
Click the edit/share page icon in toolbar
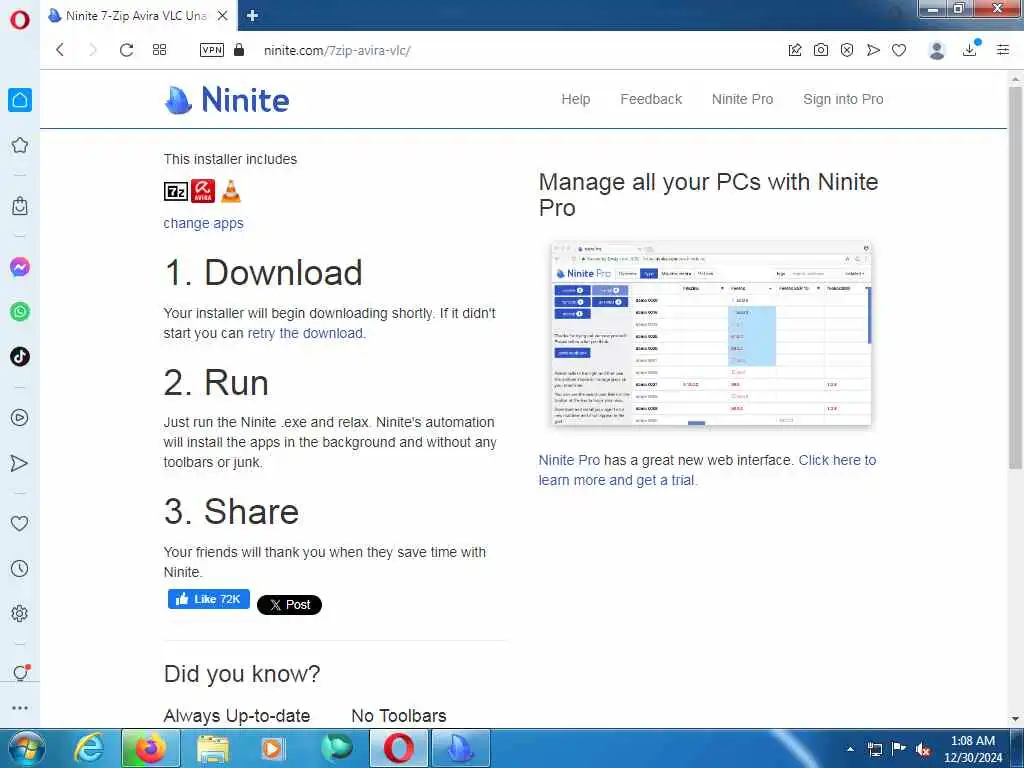795,50
